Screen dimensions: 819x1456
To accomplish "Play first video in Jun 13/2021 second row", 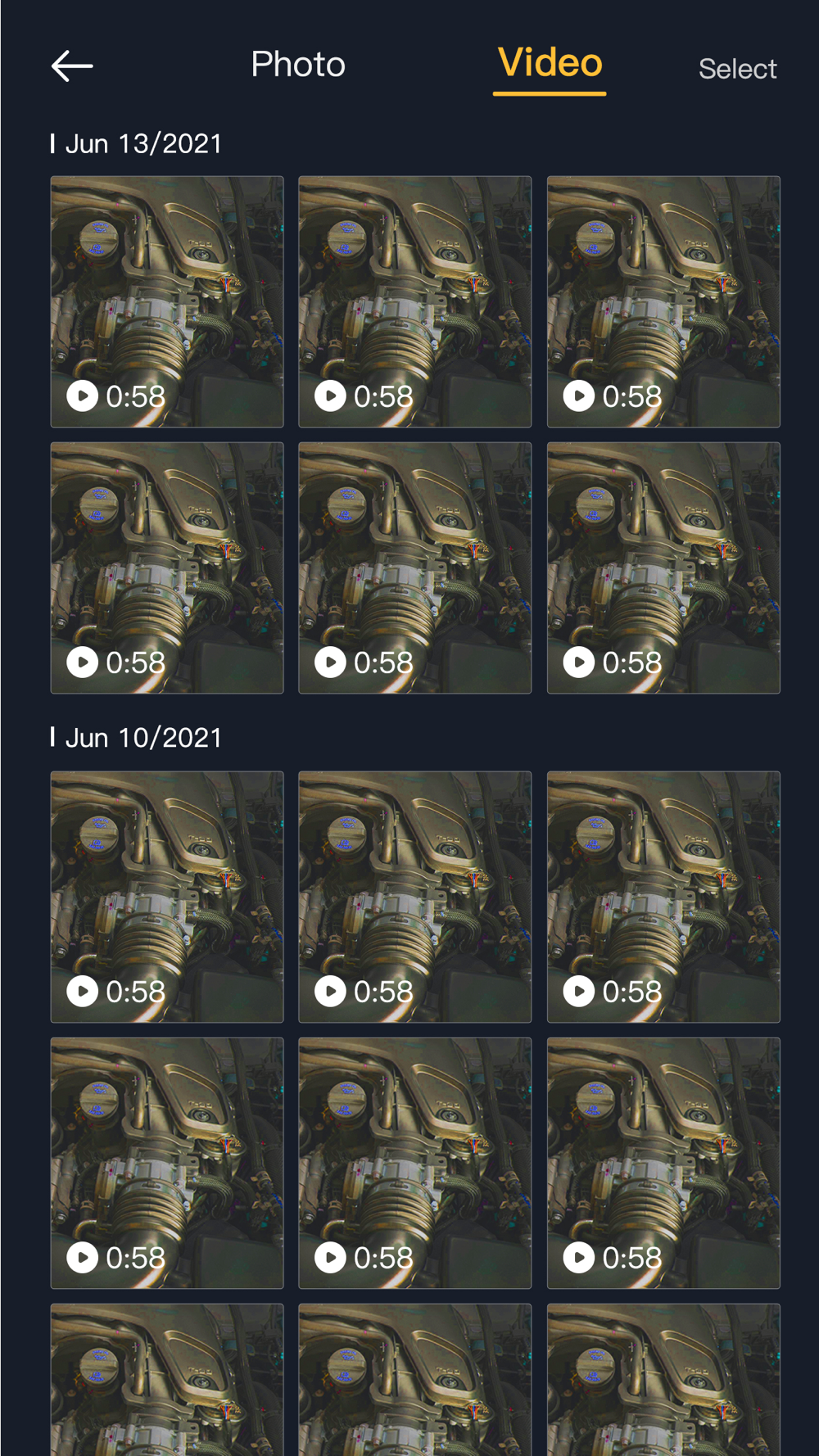I will pyautogui.click(x=167, y=567).
